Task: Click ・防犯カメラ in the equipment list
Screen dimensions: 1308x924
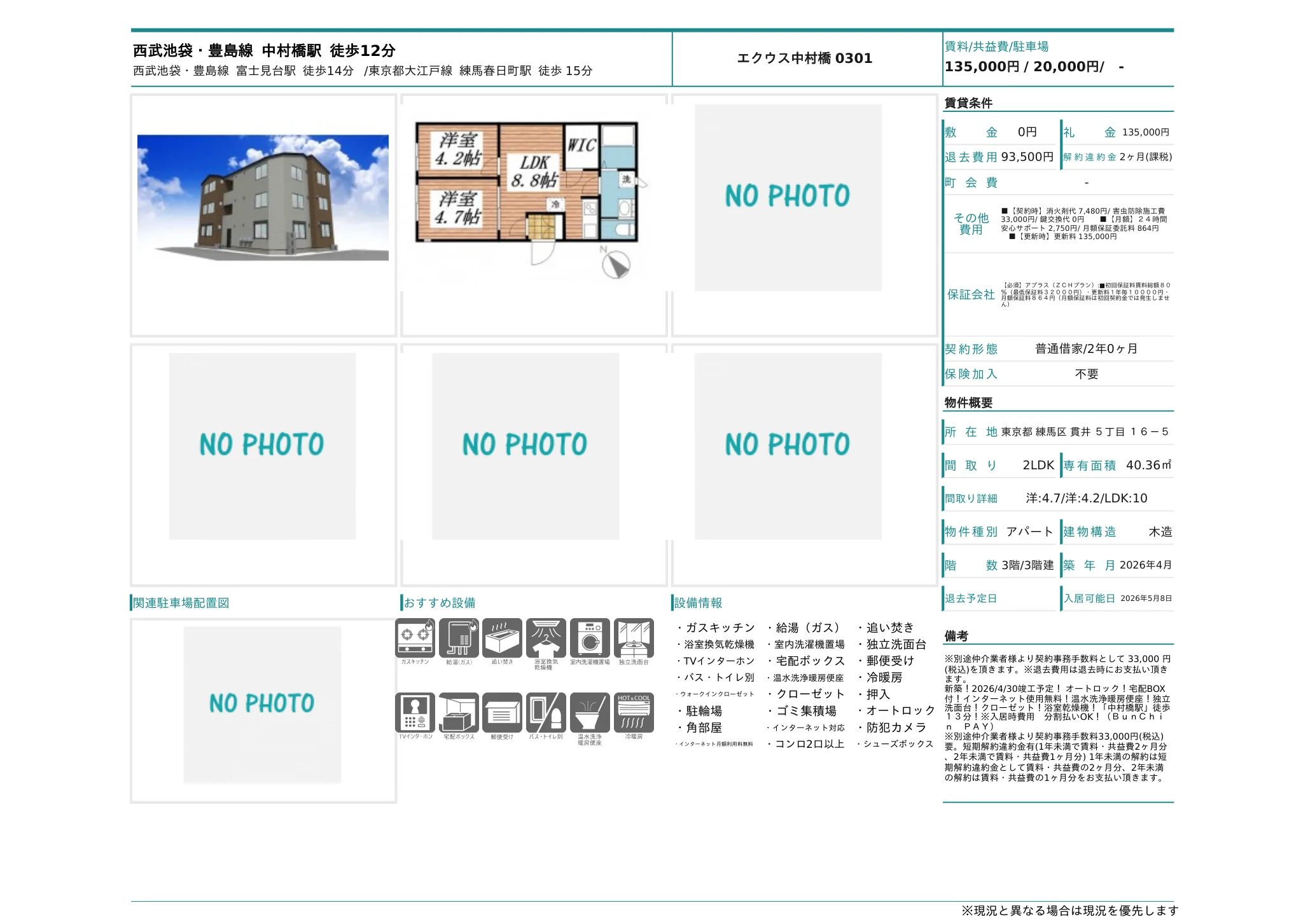Action: pos(891,727)
